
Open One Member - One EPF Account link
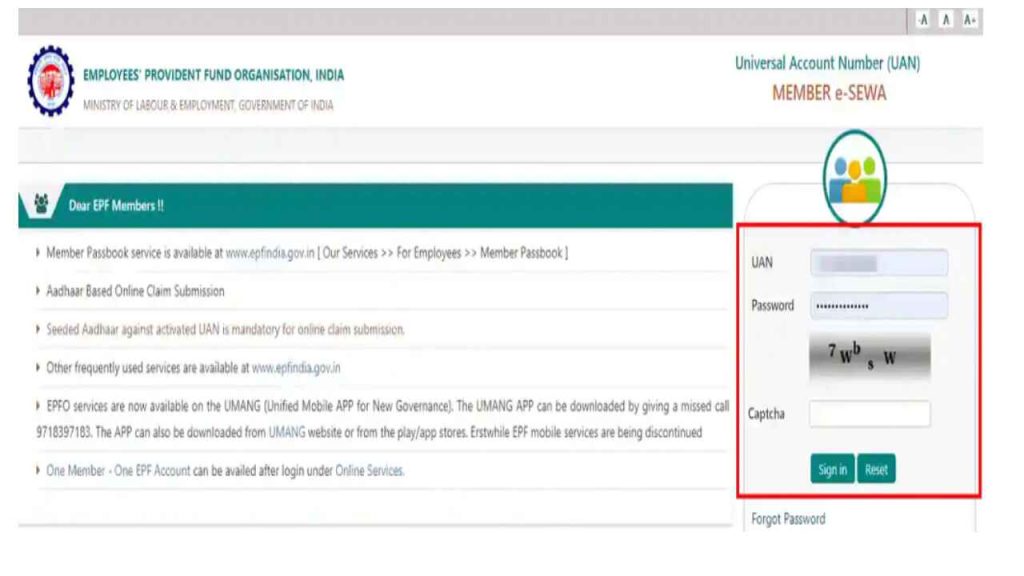[118, 470]
